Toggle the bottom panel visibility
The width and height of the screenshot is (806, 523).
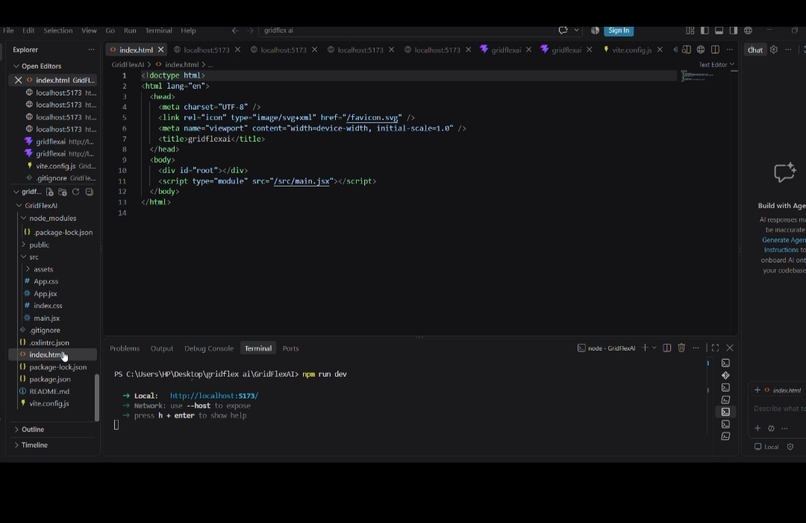point(719,30)
